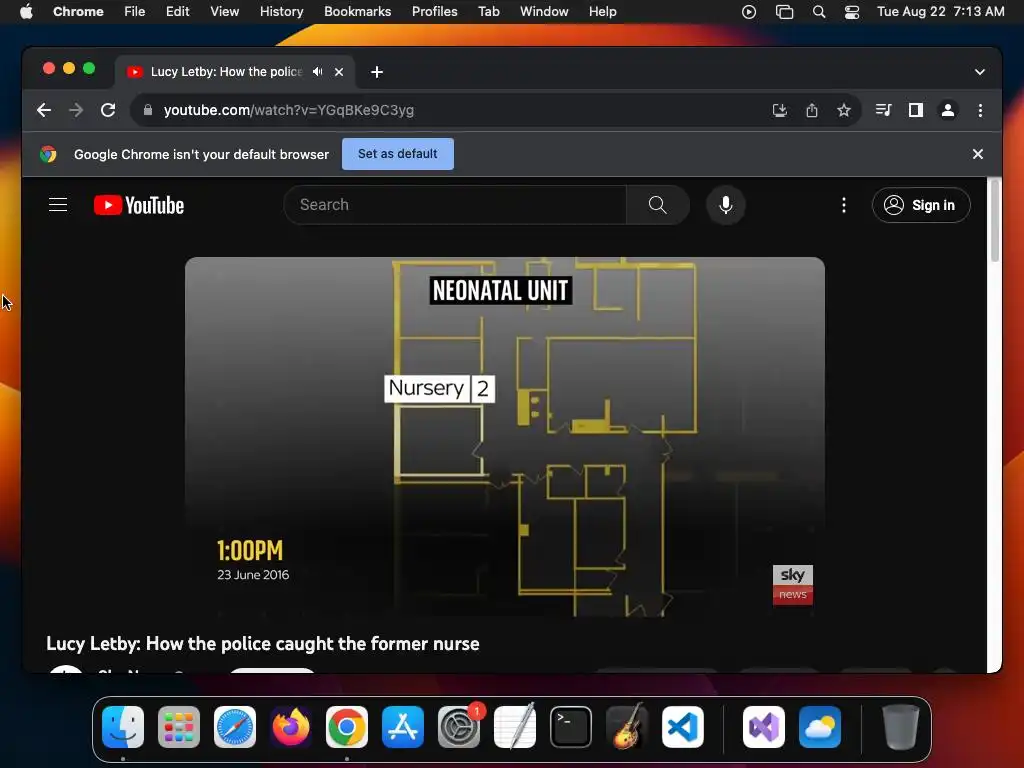Open the History menu
Image resolution: width=1024 pixels, height=768 pixels.
pos(281,12)
